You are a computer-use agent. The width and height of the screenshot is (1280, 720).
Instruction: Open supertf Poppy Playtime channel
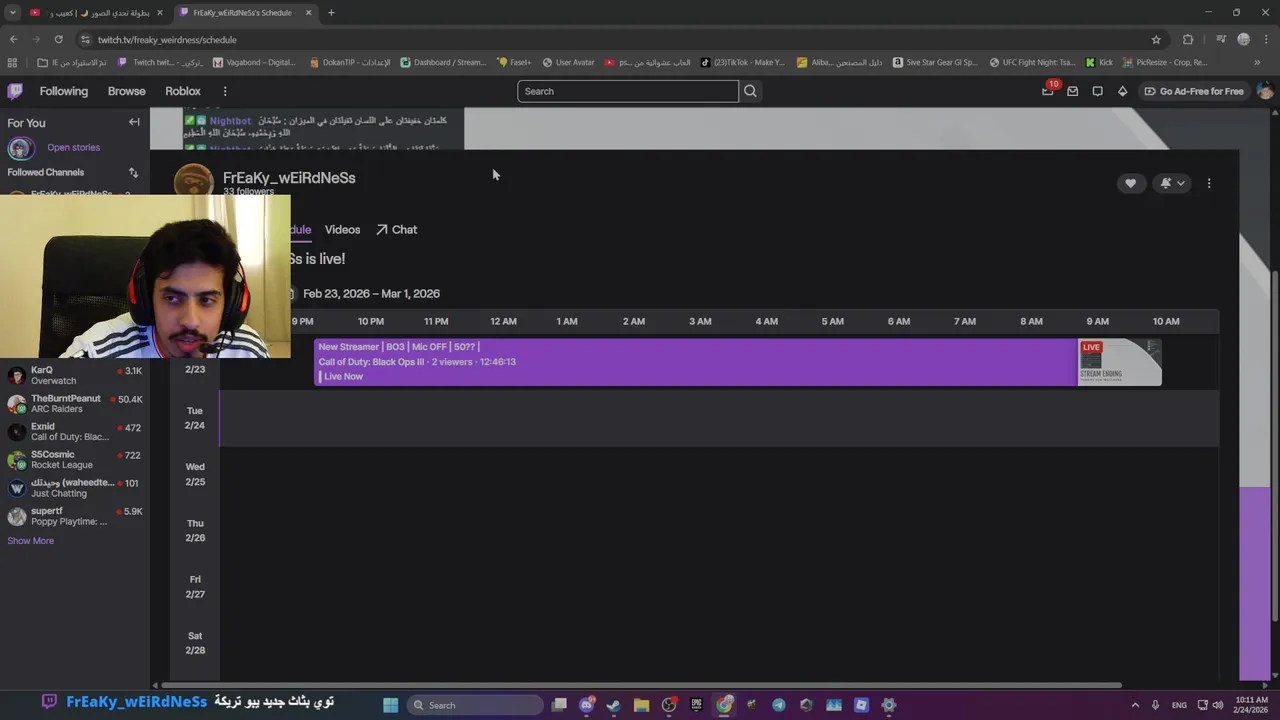coord(75,516)
